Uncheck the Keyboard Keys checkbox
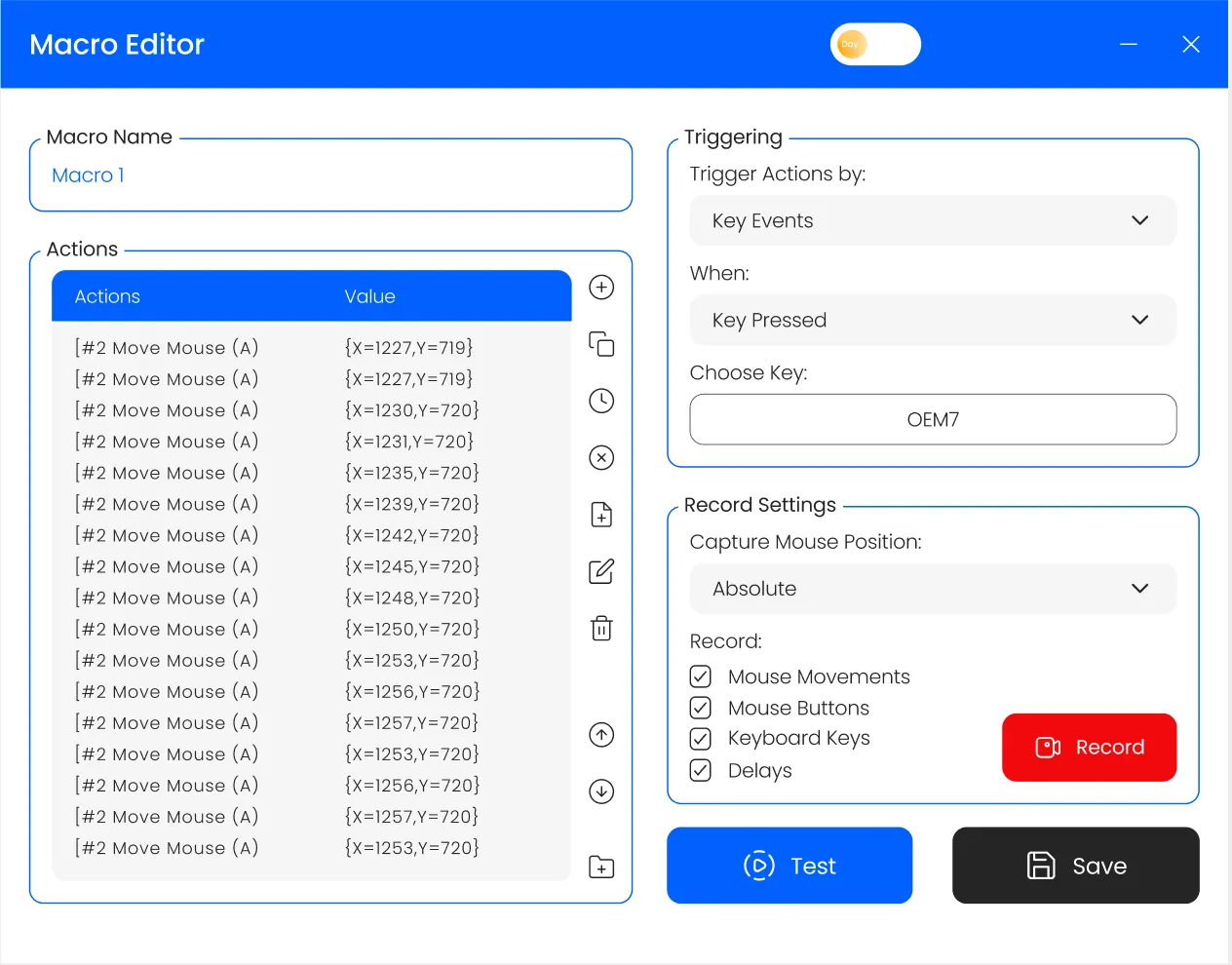1232x965 pixels. click(x=701, y=739)
